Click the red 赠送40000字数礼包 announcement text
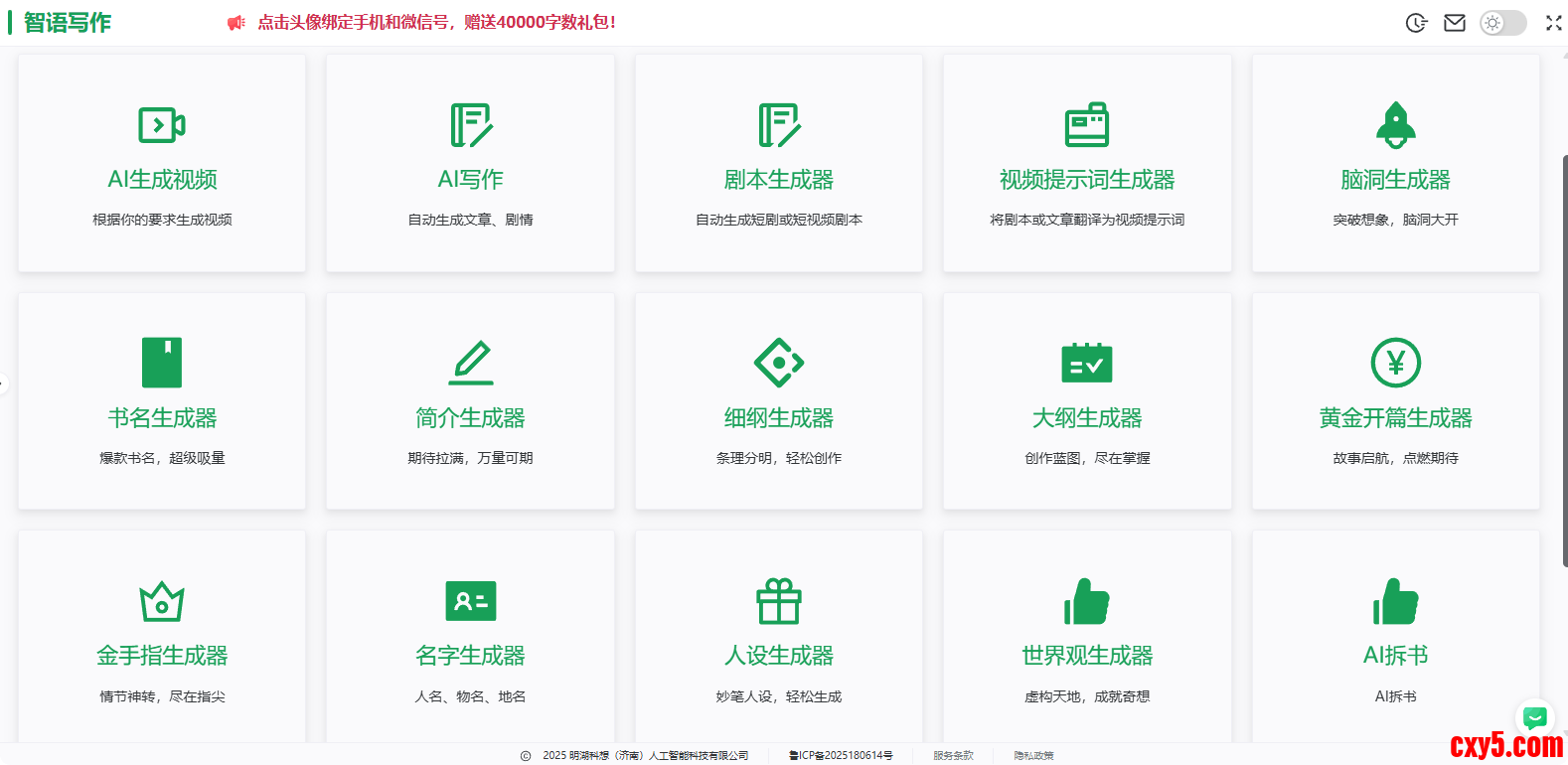The image size is (1568, 765). [437, 22]
